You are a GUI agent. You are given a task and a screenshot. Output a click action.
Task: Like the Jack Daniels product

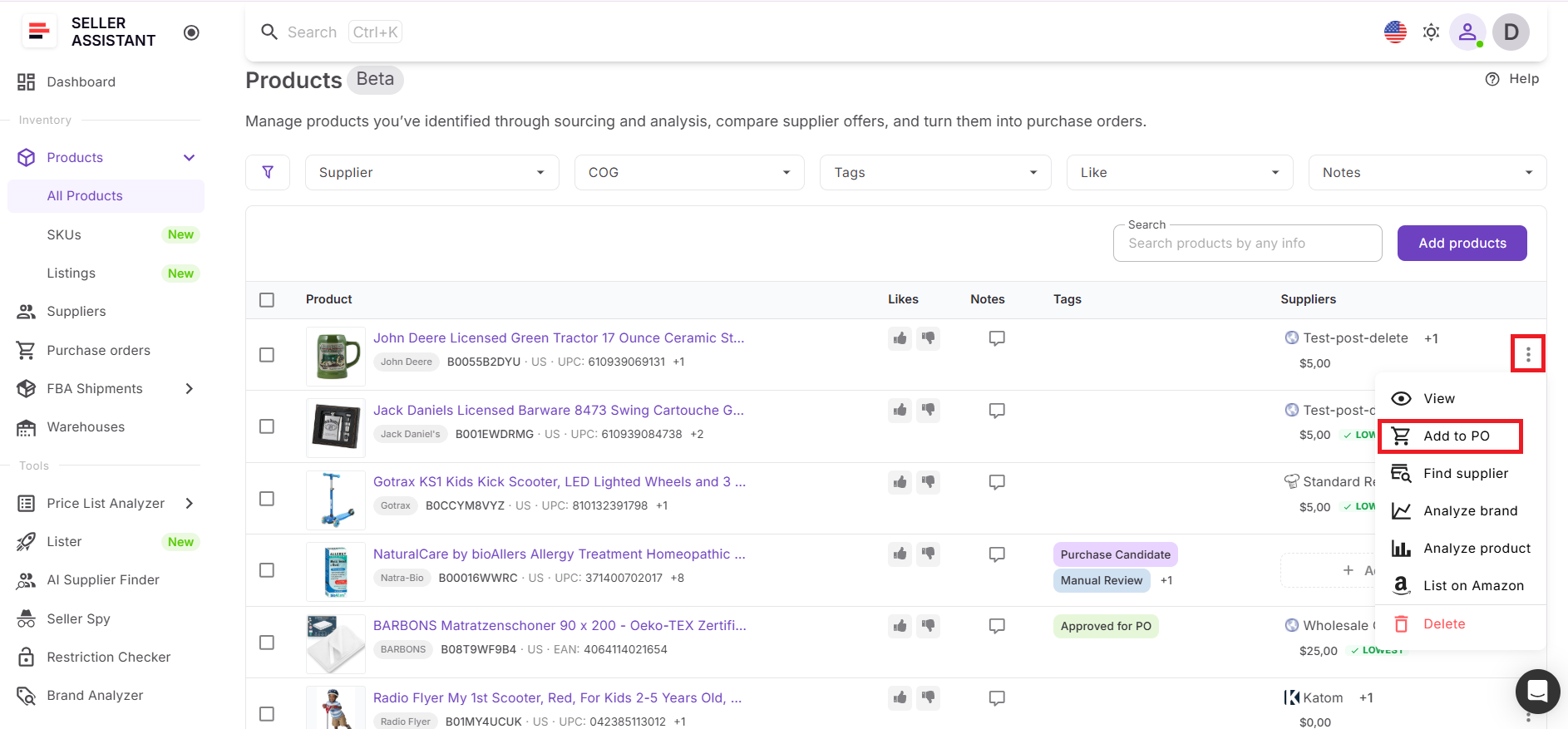click(x=900, y=410)
